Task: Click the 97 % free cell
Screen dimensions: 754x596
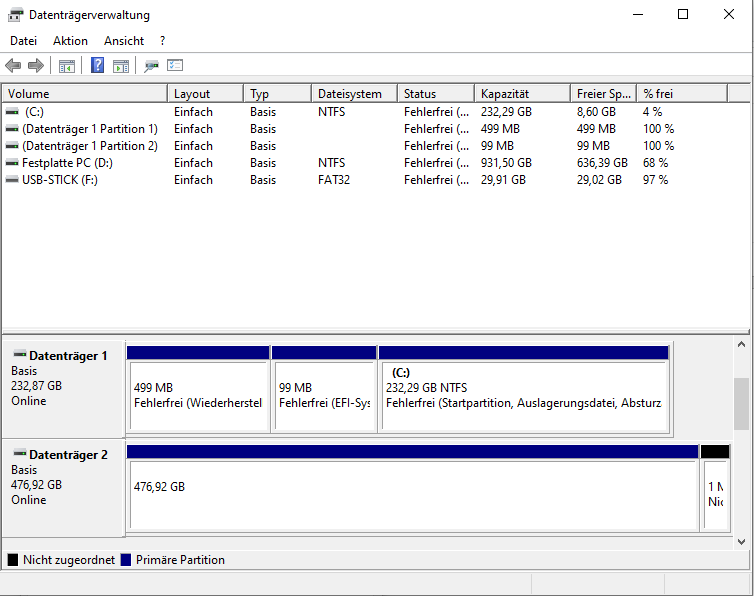Action: (x=655, y=180)
